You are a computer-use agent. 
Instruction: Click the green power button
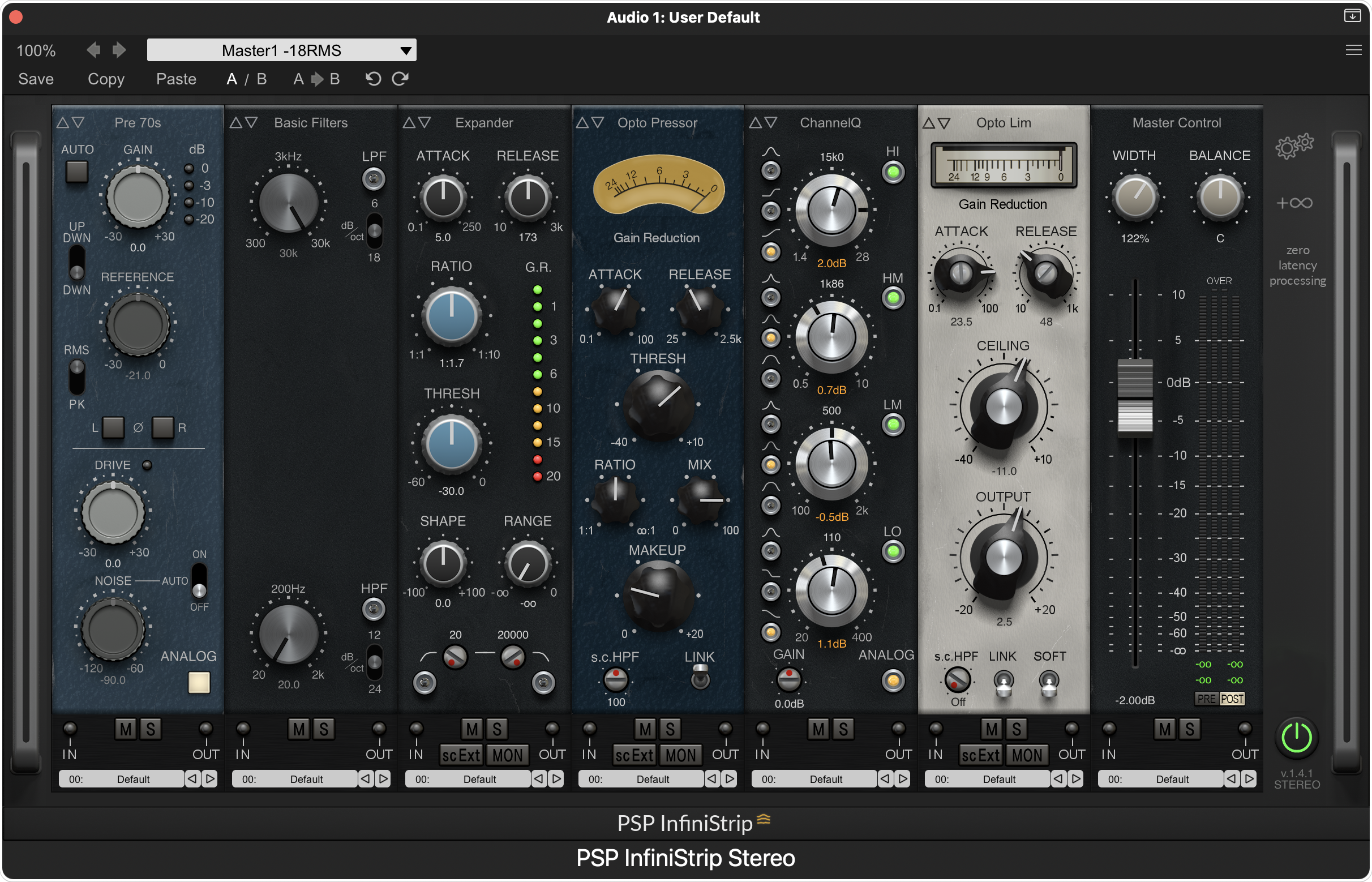click(x=1296, y=738)
